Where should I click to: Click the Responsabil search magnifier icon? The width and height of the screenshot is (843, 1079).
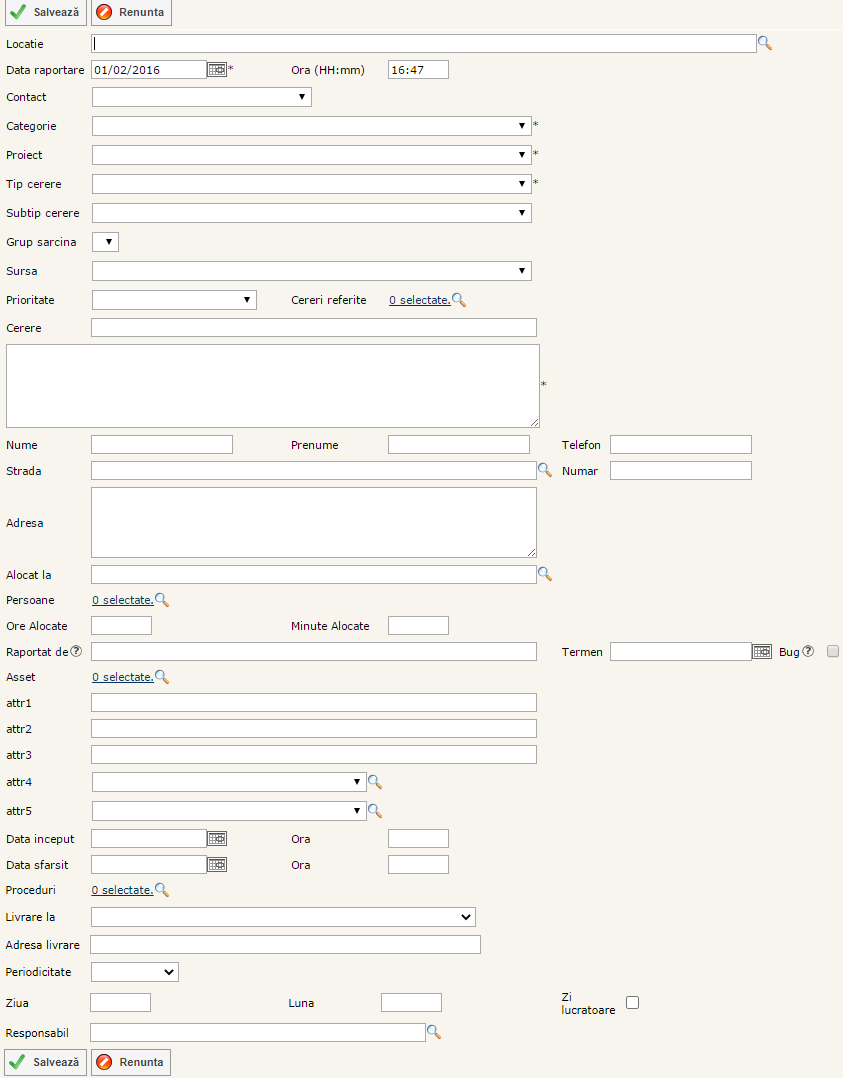pos(434,1031)
